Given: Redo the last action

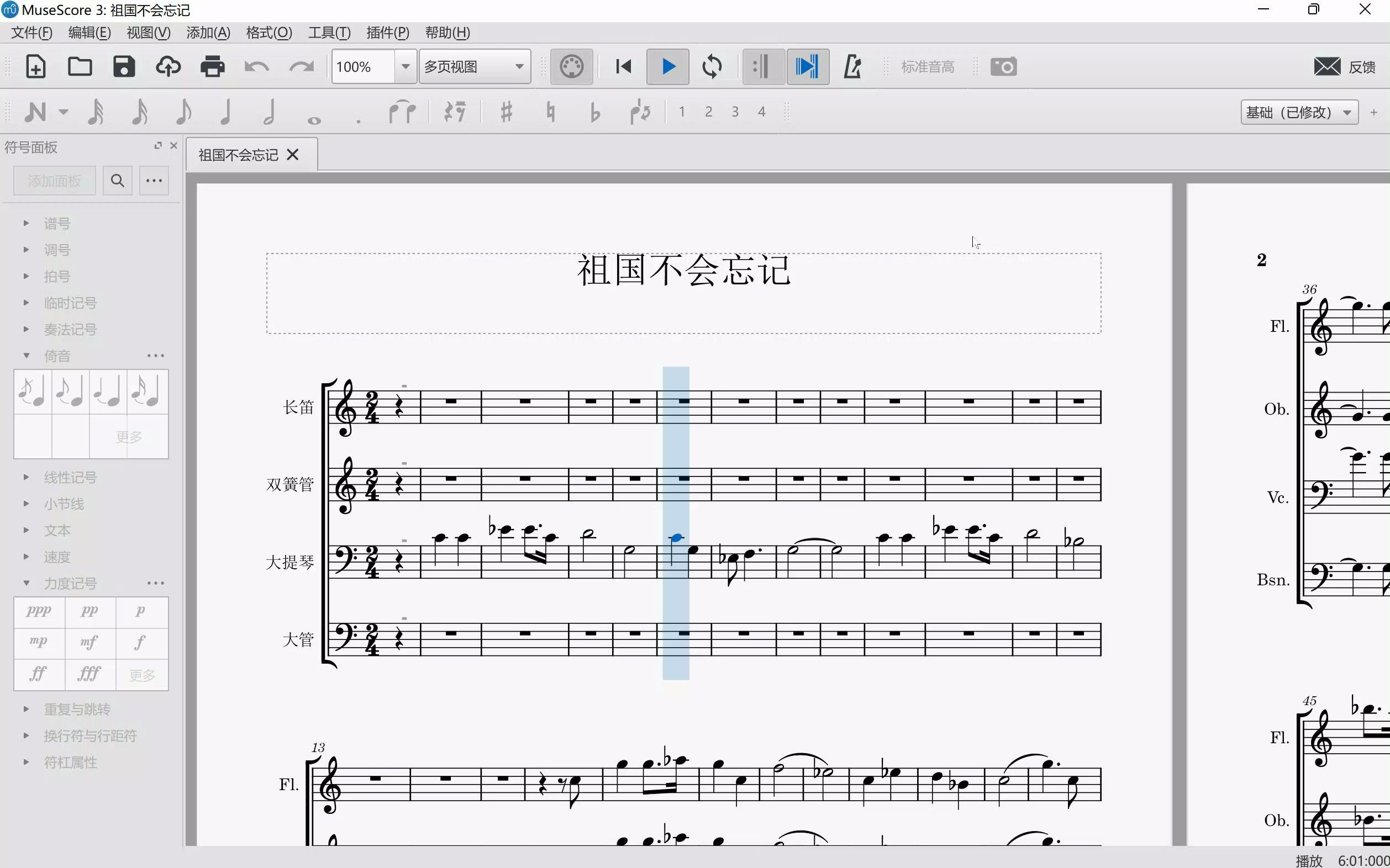Looking at the screenshot, I should tap(301, 67).
